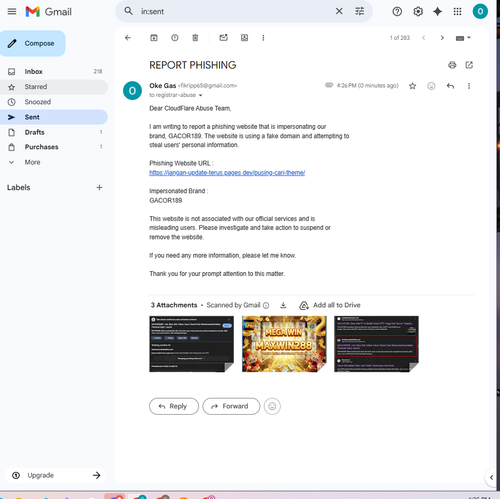This screenshot has width=500, height=499.
Task: Archive this email
Action: [x=154, y=38]
